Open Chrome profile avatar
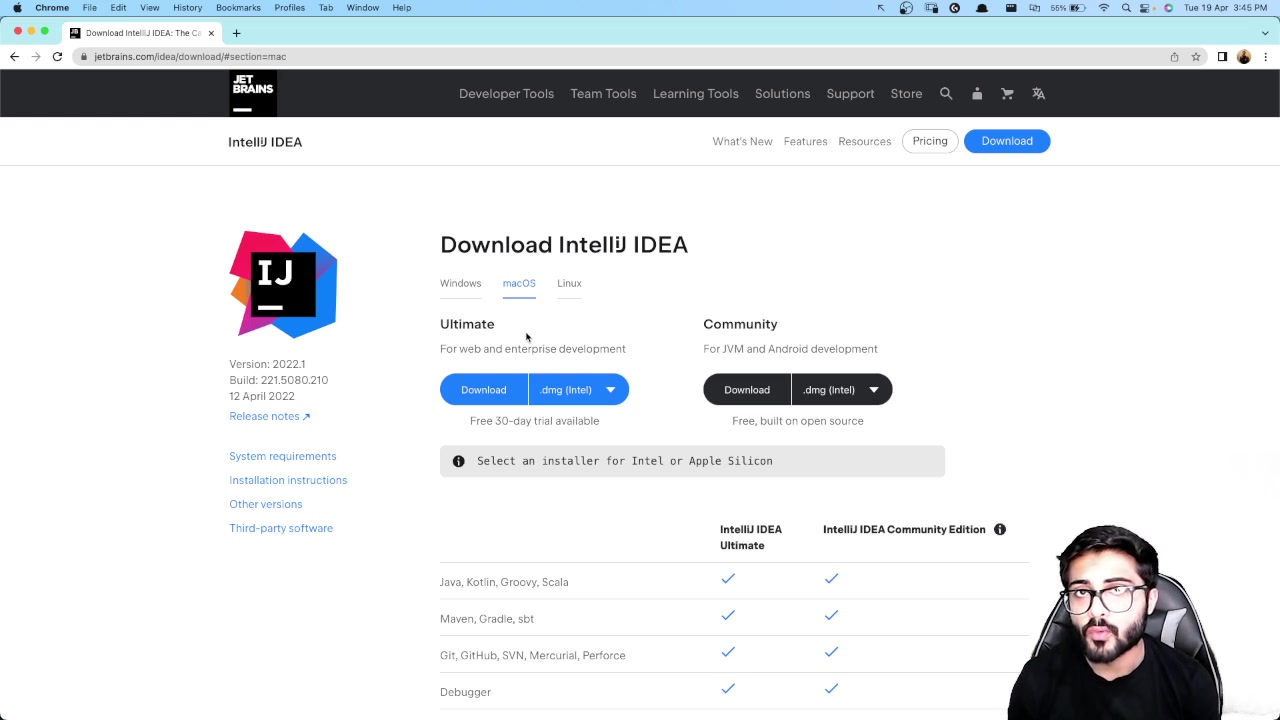Image resolution: width=1280 pixels, height=720 pixels. (x=1244, y=57)
